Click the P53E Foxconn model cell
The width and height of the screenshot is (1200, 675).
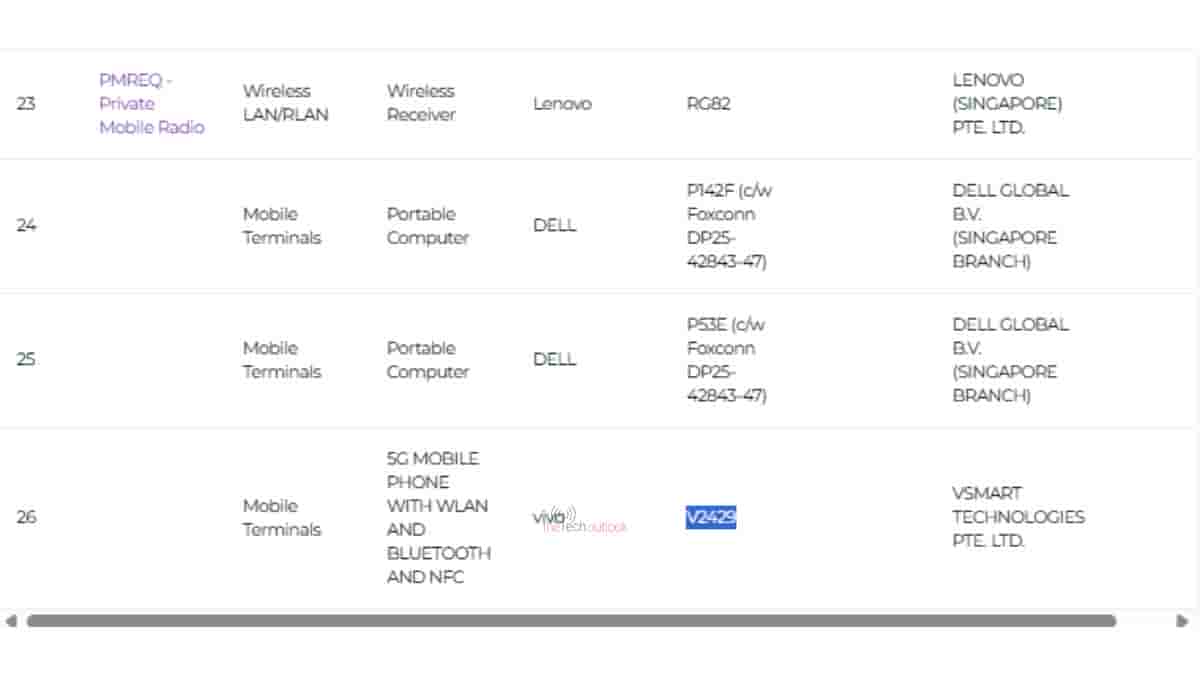pyautogui.click(x=728, y=360)
